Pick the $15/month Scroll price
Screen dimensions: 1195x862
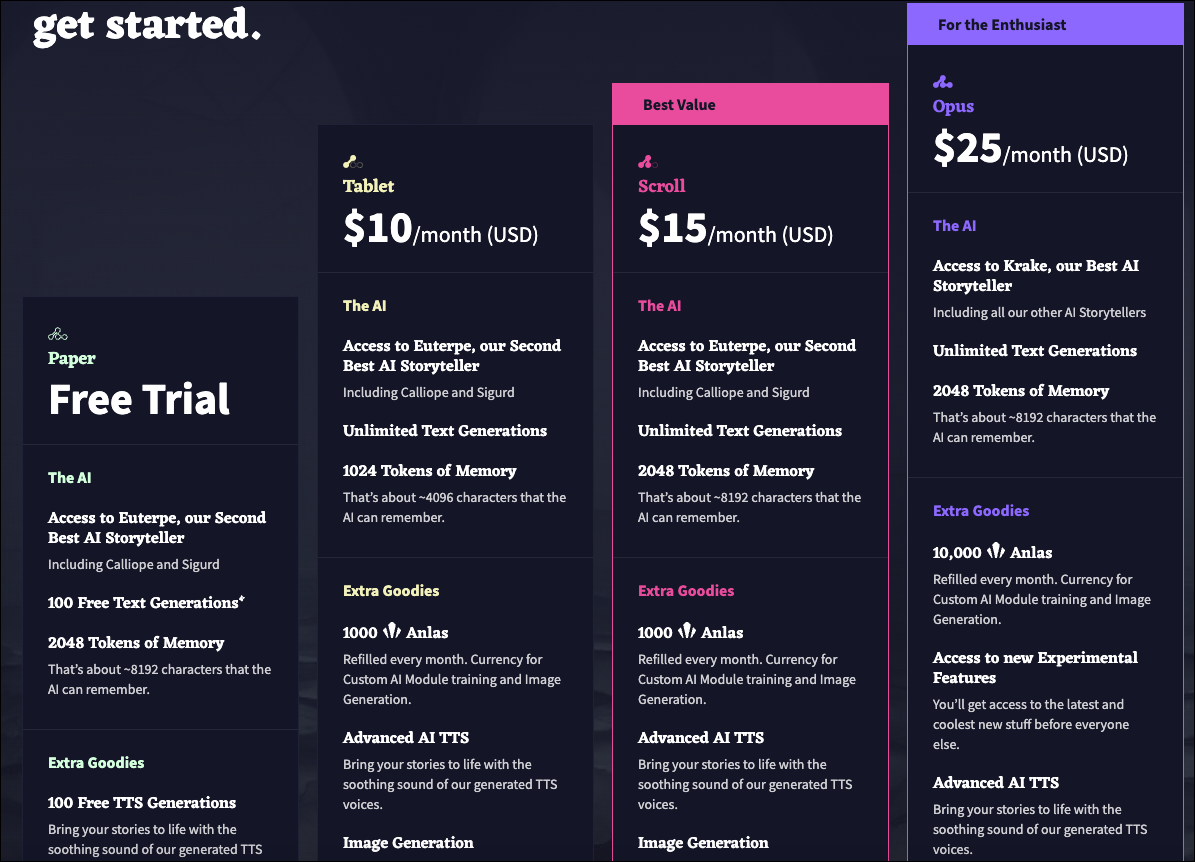735,230
